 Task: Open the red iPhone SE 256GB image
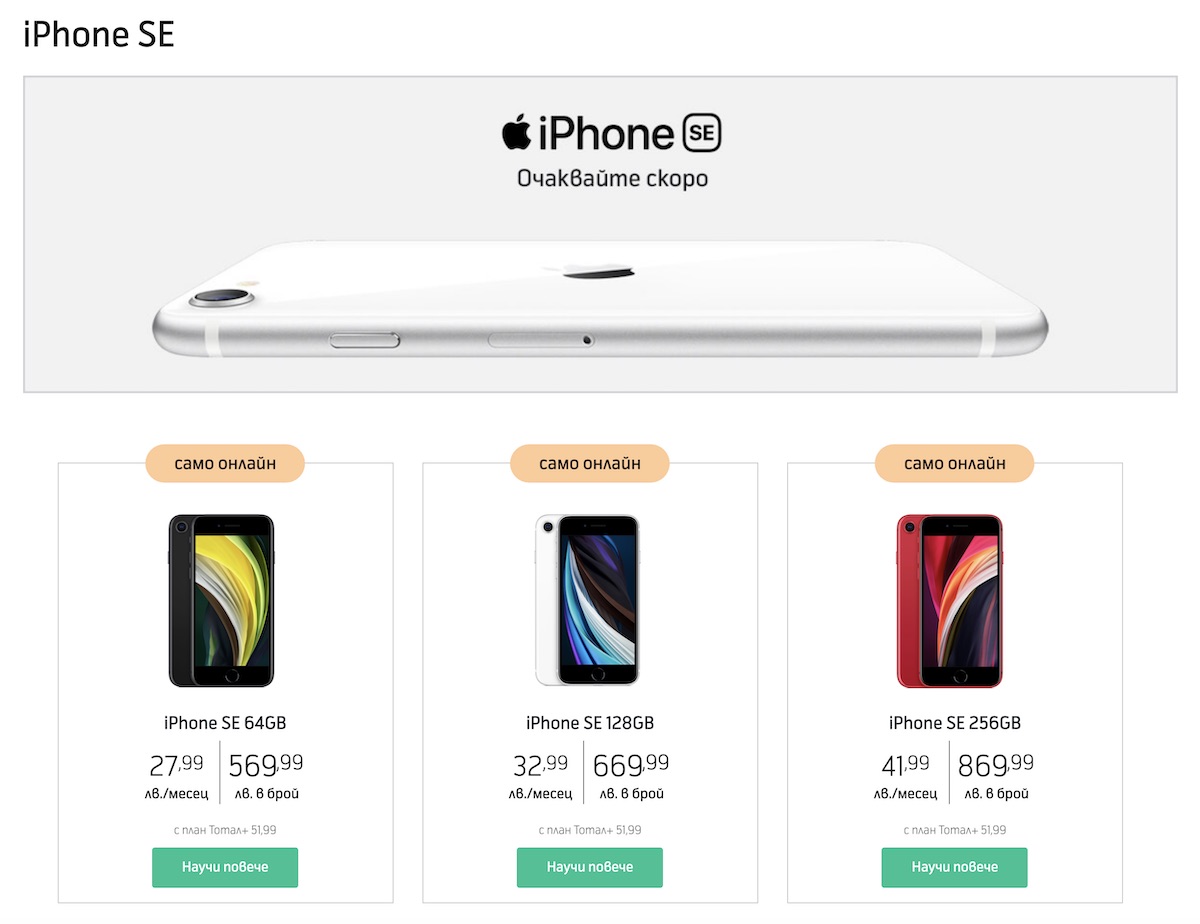click(950, 601)
